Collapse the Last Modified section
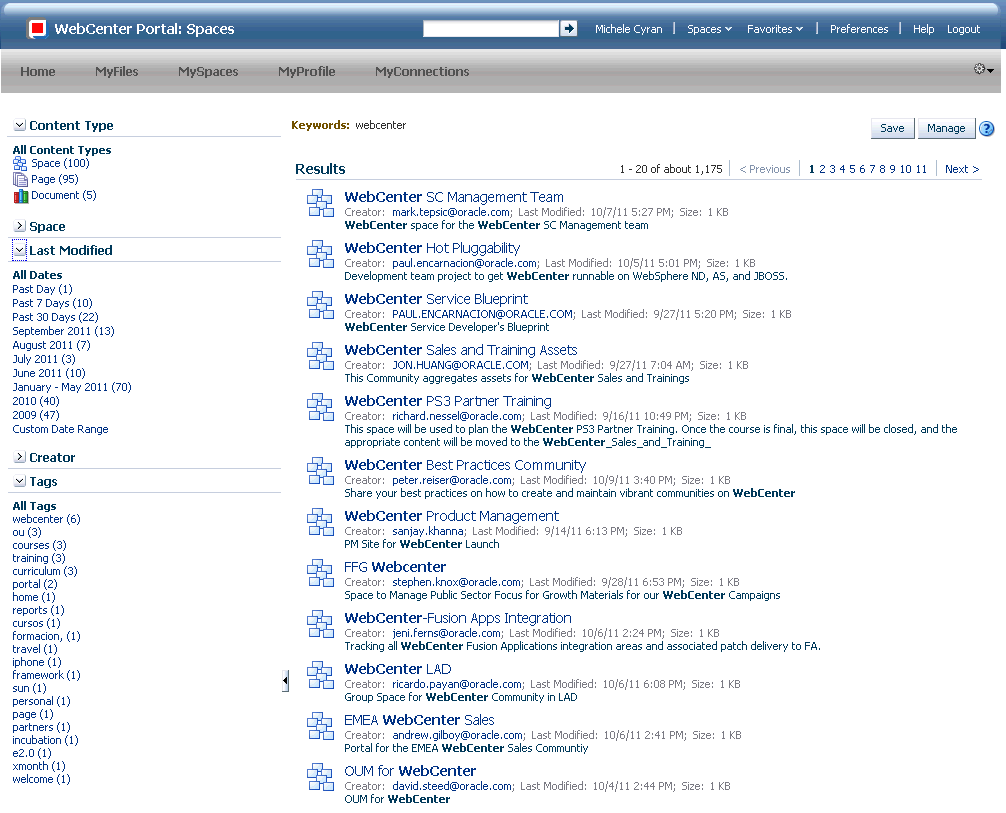This screenshot has width=1006, height=813. 18,249
